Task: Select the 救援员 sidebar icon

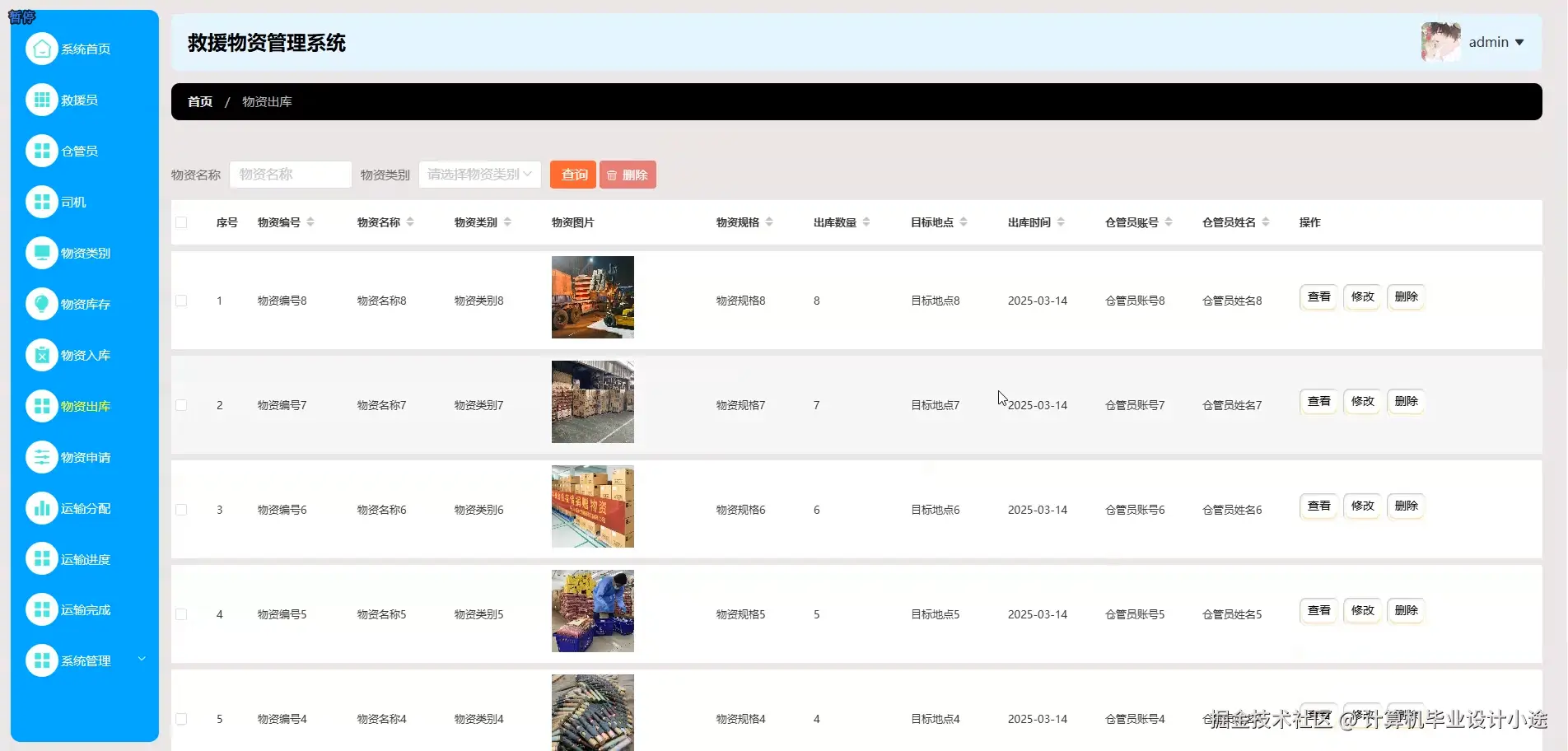Action: click(42, 100)
